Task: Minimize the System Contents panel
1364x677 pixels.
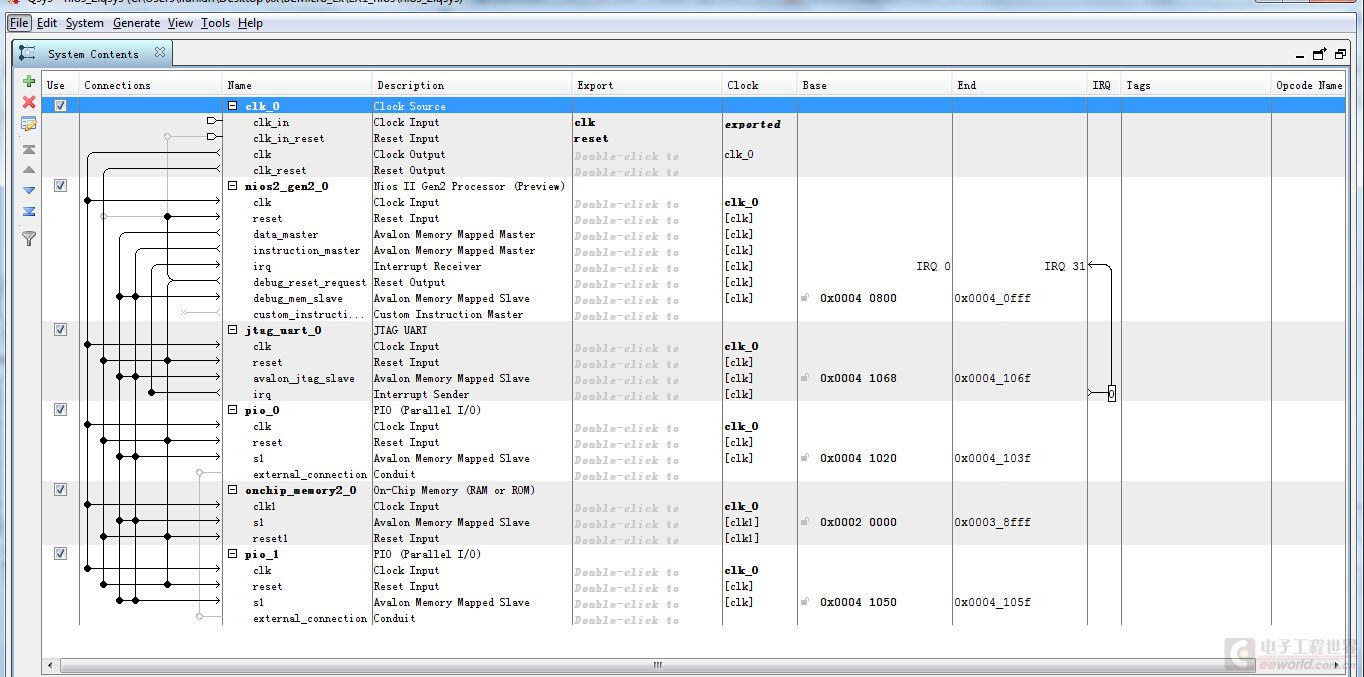Action: 1300,56
